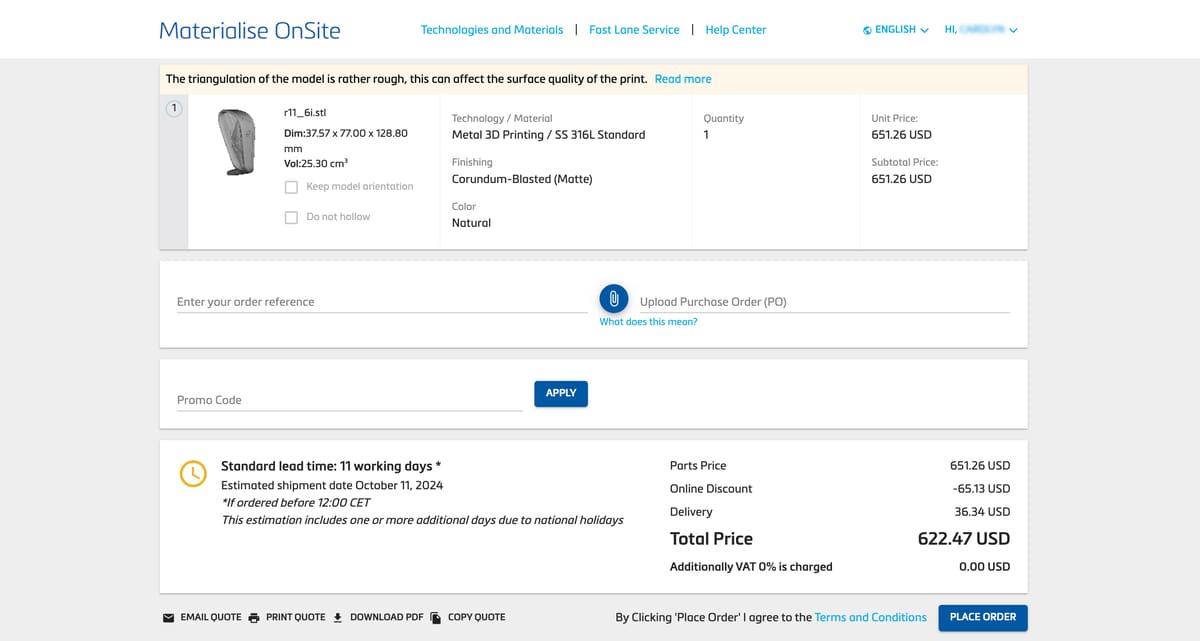The width and height of the screenshot is (1200, 641).
Task: Open the Terms and Conditions link
Action: (871, 617)
